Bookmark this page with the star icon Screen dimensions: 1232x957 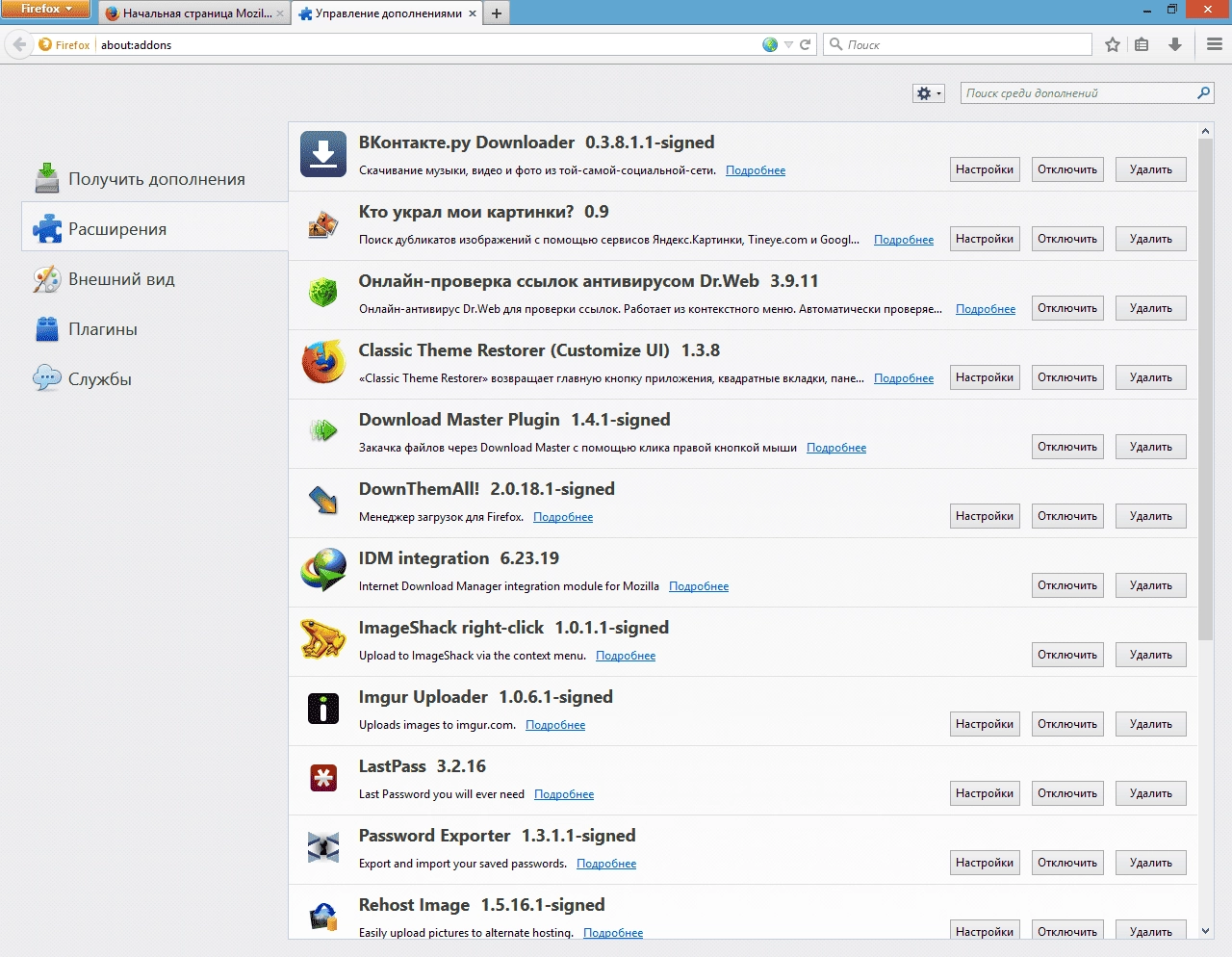click(x=1113, y=44)
